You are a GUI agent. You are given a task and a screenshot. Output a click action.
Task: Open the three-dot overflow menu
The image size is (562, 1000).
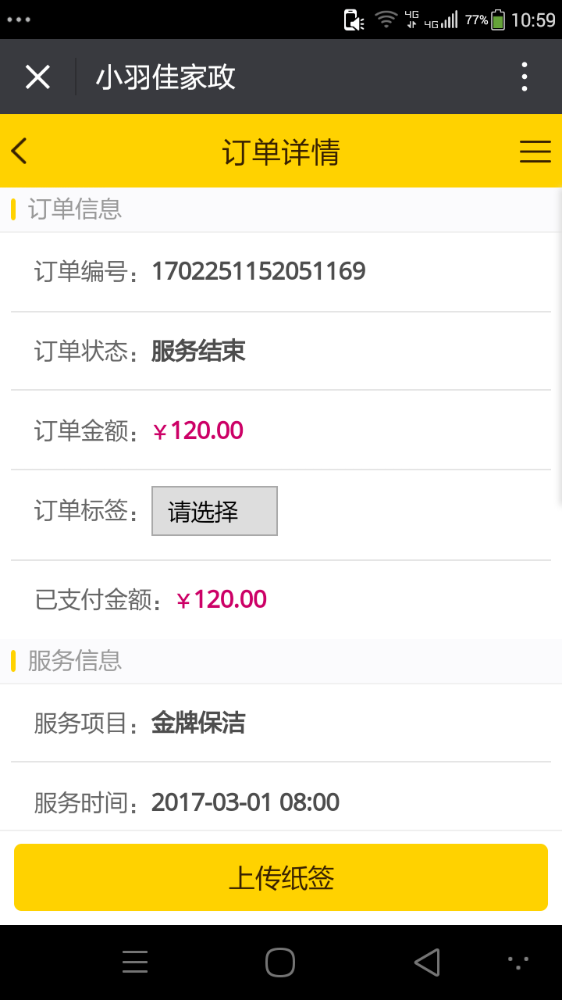pos(524,77)
